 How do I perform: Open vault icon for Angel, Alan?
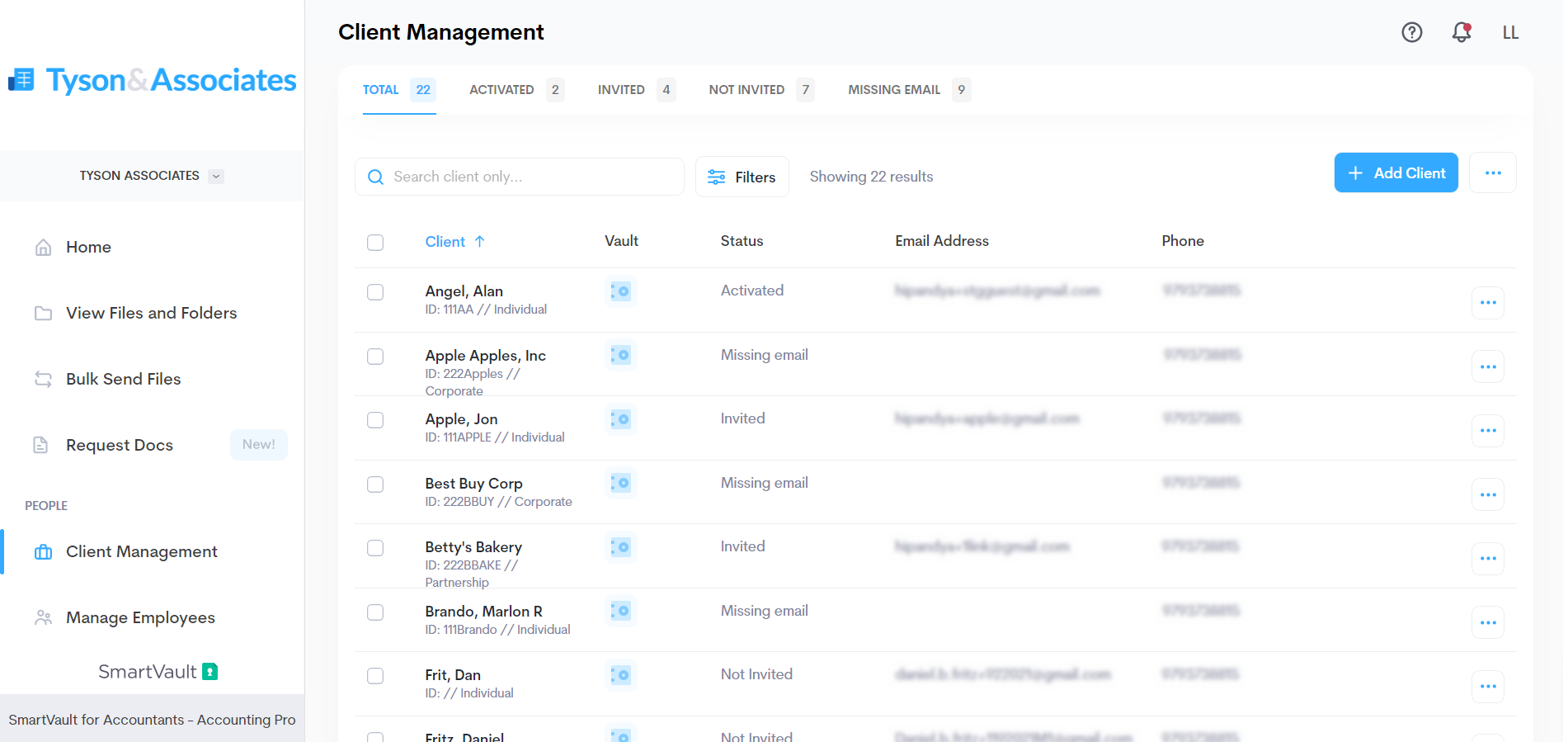click(x=620, y=291)
